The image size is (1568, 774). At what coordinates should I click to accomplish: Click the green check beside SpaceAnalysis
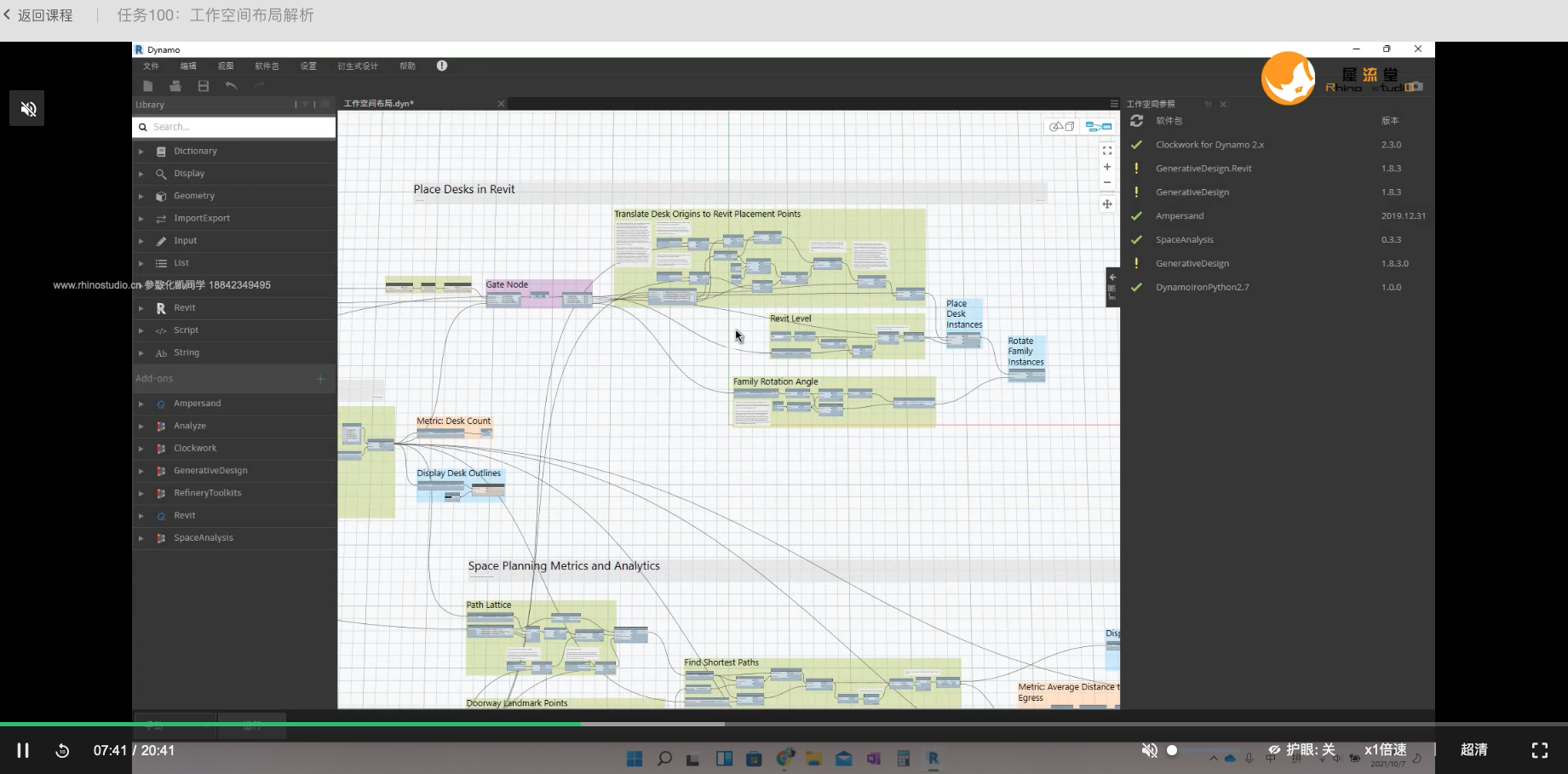[1136, 240]
